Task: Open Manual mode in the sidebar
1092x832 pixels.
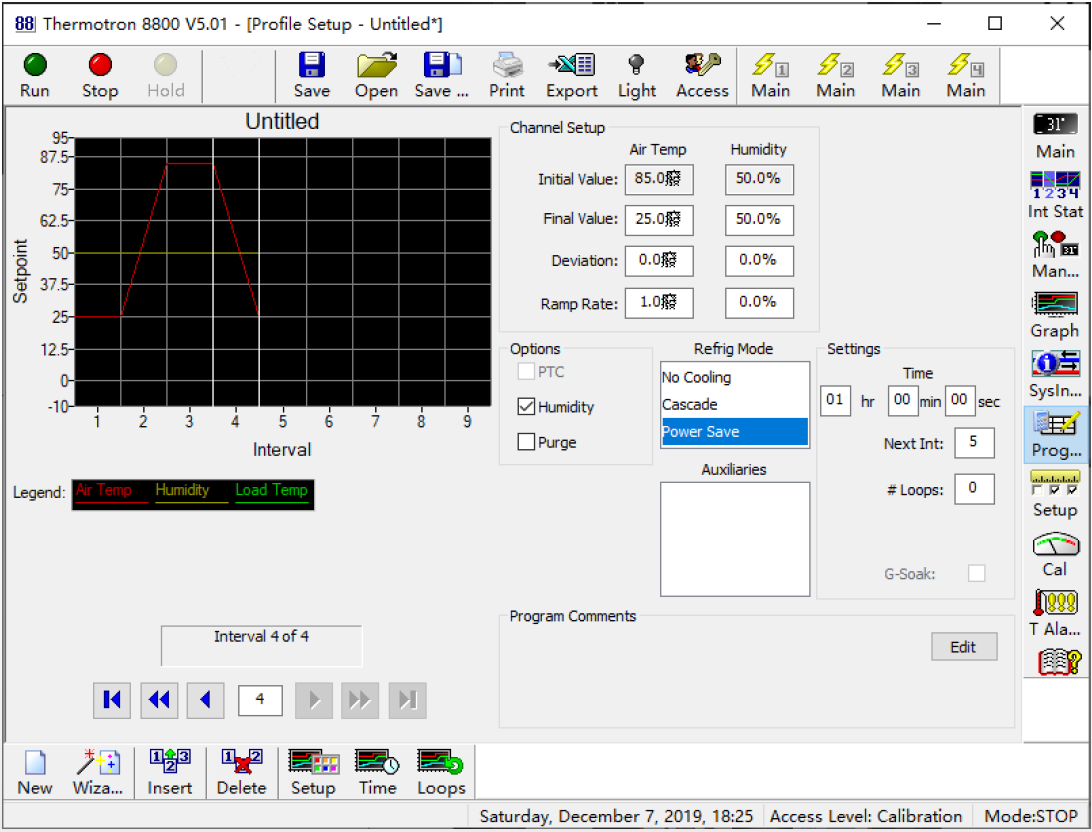Action: [1055, 256]
